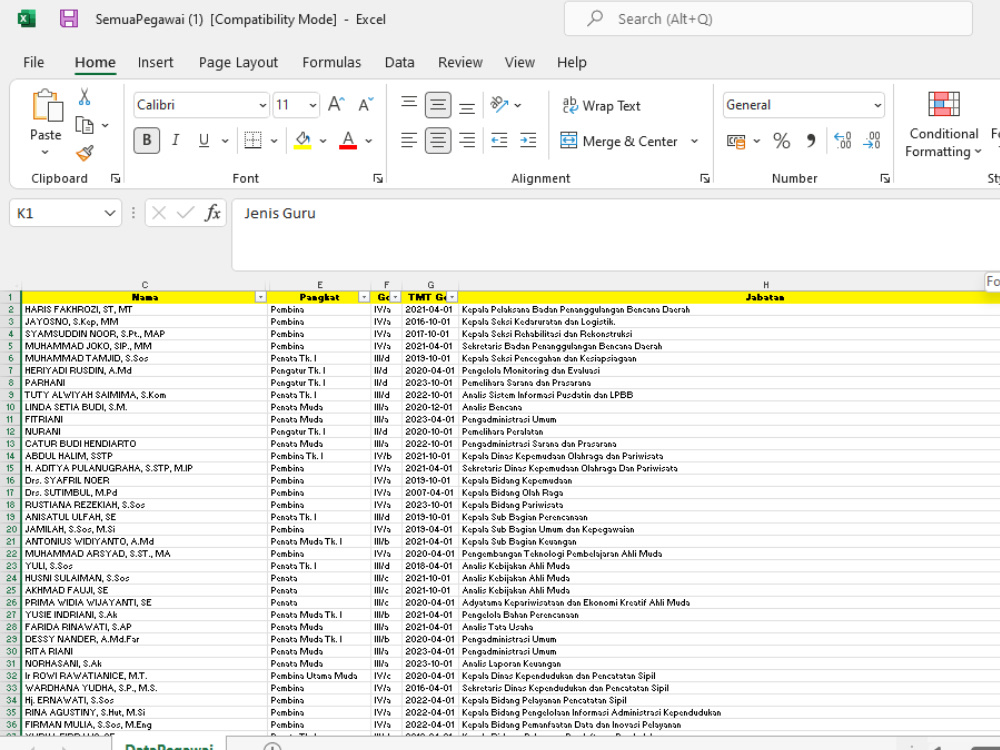
Task: Open the Paste options dropdown arrow
Action: (45, 152)
